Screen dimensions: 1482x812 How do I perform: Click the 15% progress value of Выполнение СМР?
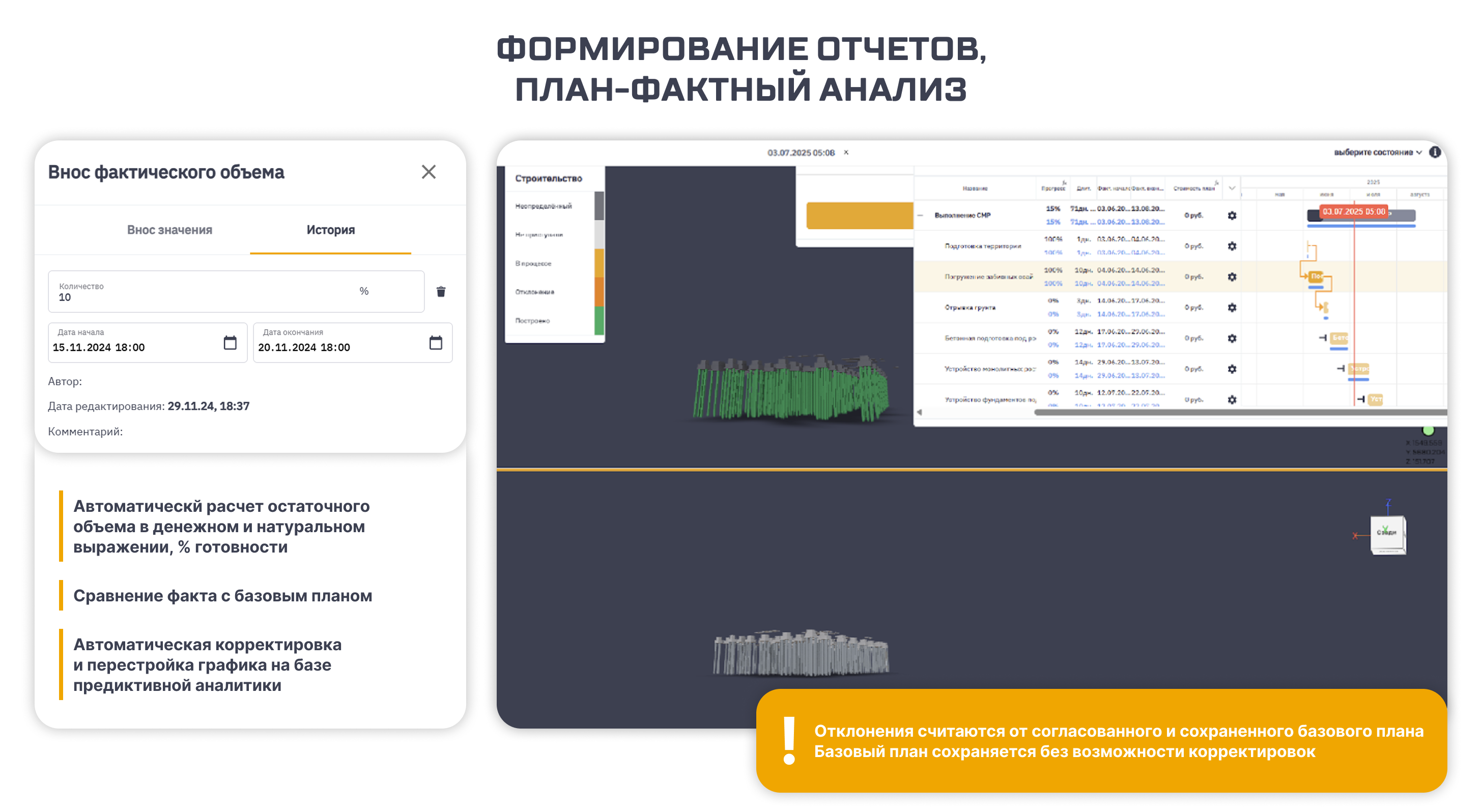1053,209
